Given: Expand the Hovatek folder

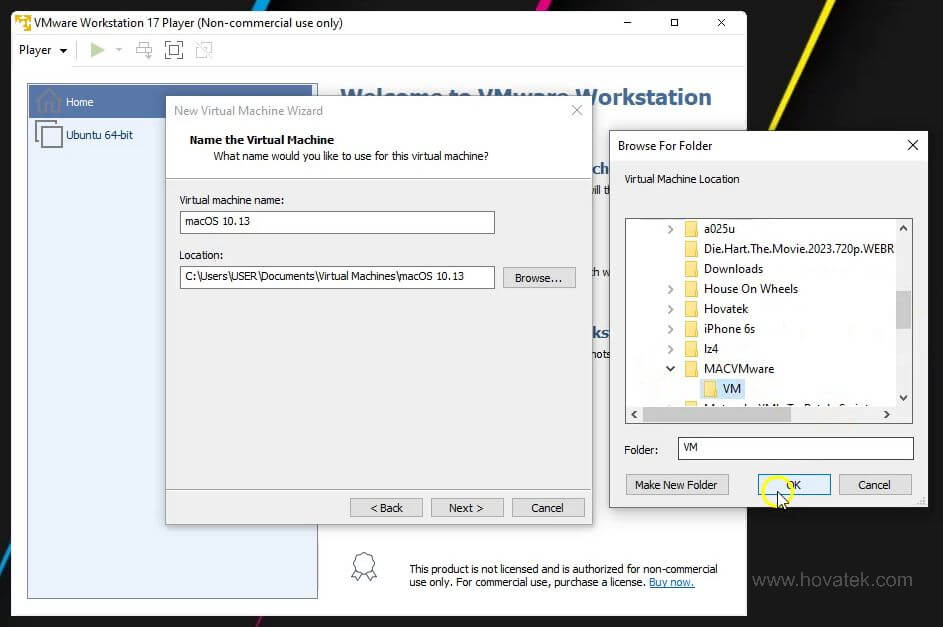Looking at the screenshot, I should (x=670, y=309).
